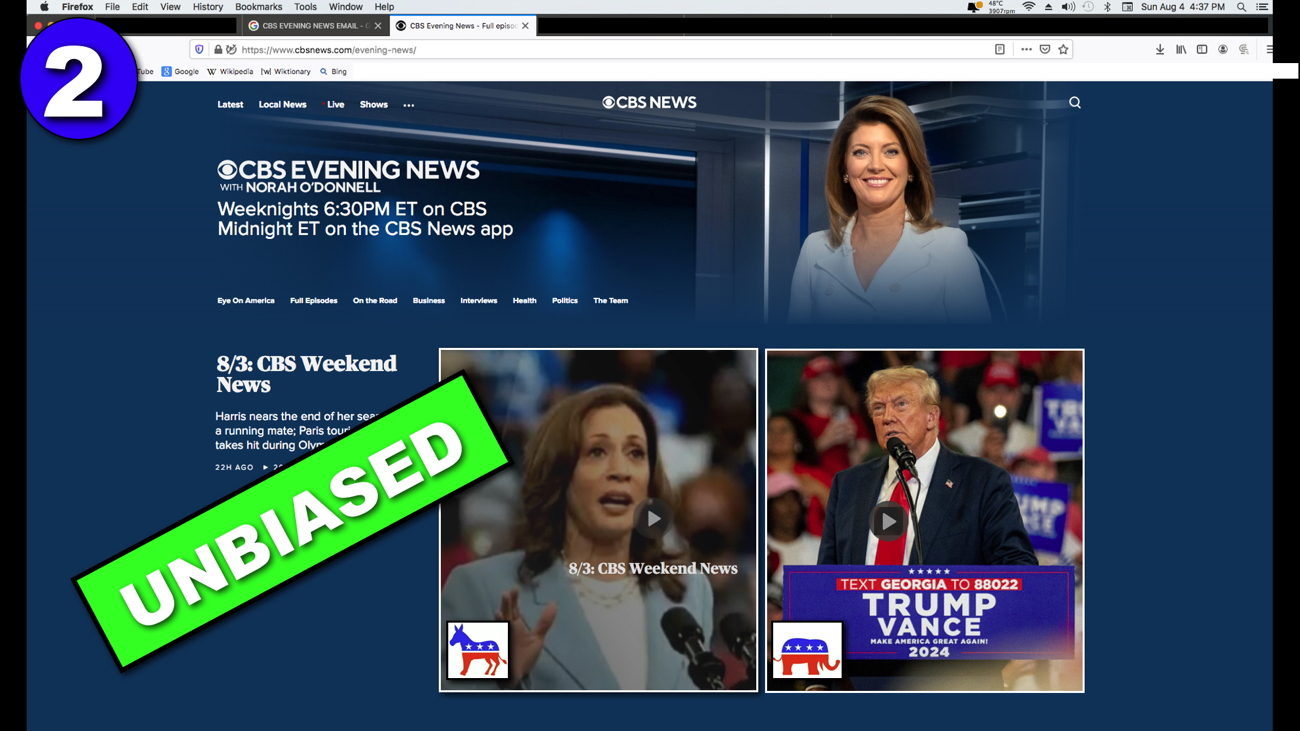The width and height of the screenshot is (1300, 731).
Task: Toggle Reader View icon in address bar
Action: pyautogui.click(x=1000, y=49)
